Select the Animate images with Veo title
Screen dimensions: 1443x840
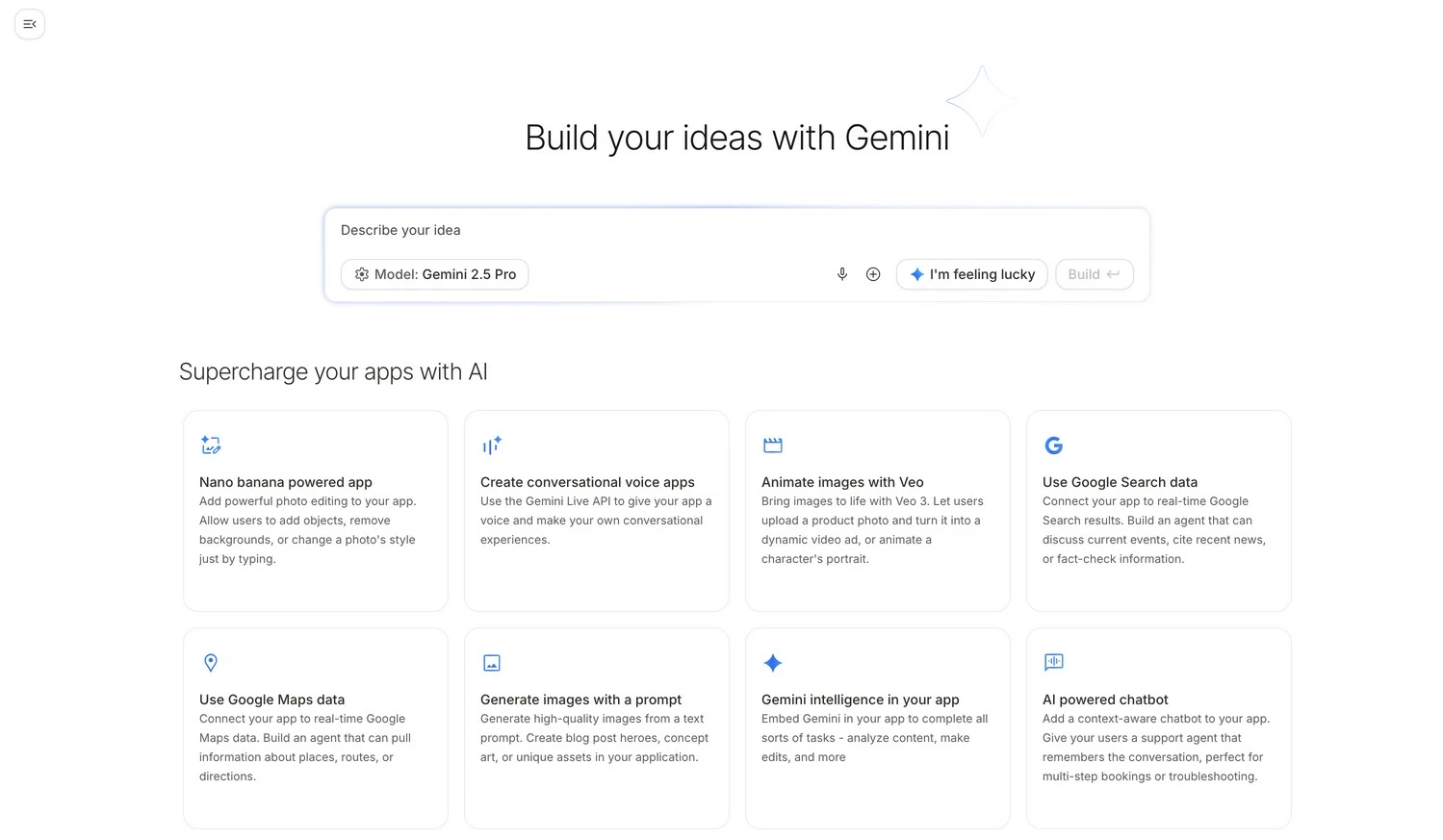(842, 482)
